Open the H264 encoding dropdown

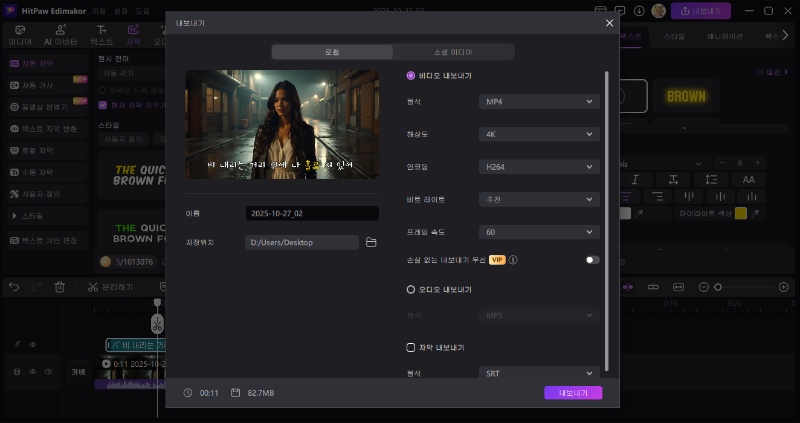click(x=538, y=167)
